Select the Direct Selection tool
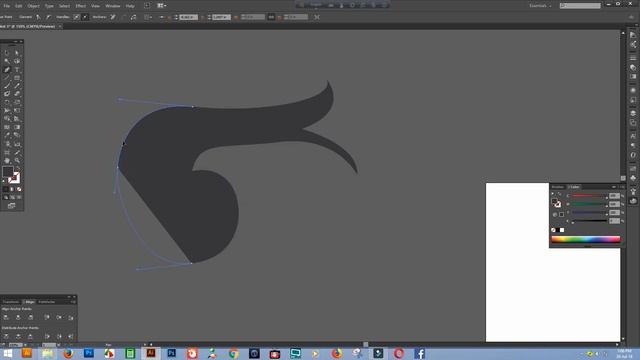Image resolution: width=640 pixels, height=360 pixels. 17,53
